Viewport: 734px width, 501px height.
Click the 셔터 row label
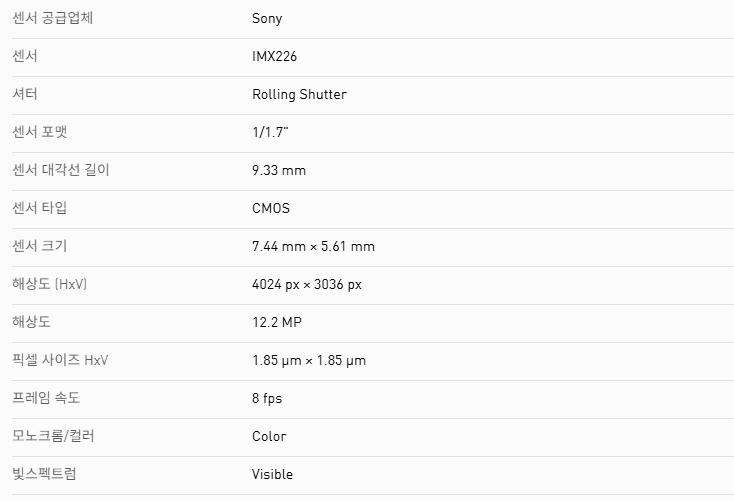point(26,95)
